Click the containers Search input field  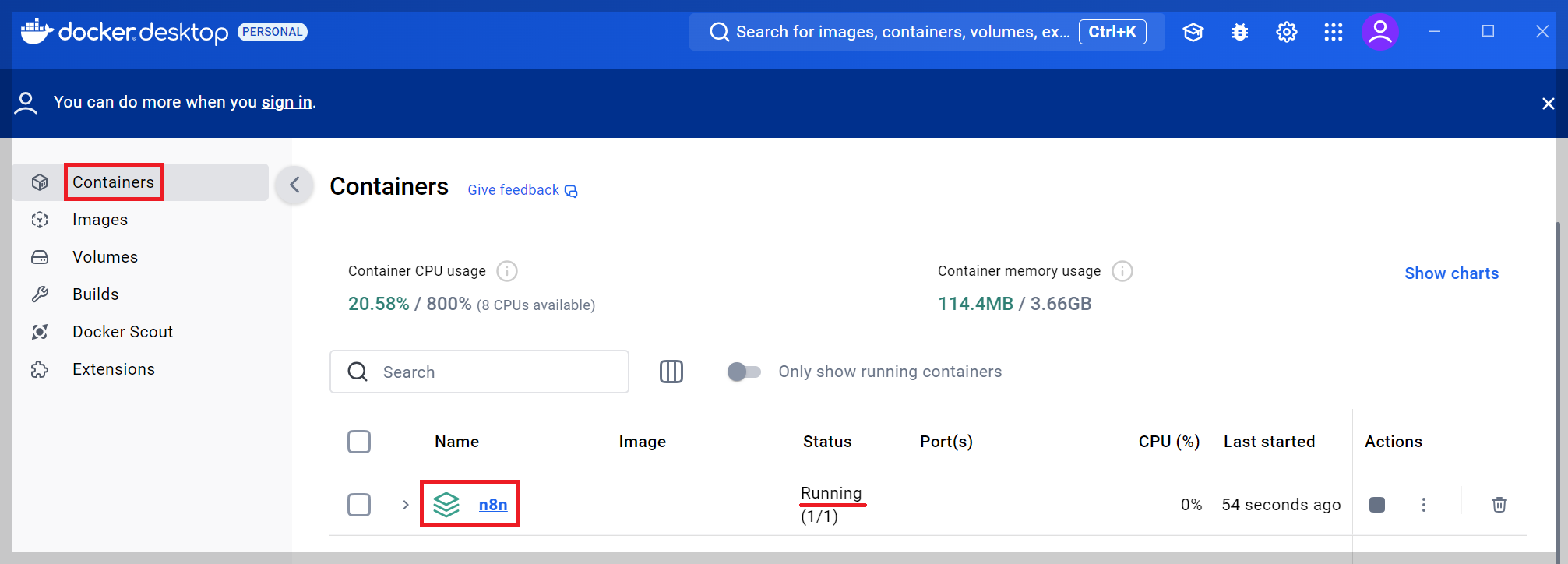point(479,372)
